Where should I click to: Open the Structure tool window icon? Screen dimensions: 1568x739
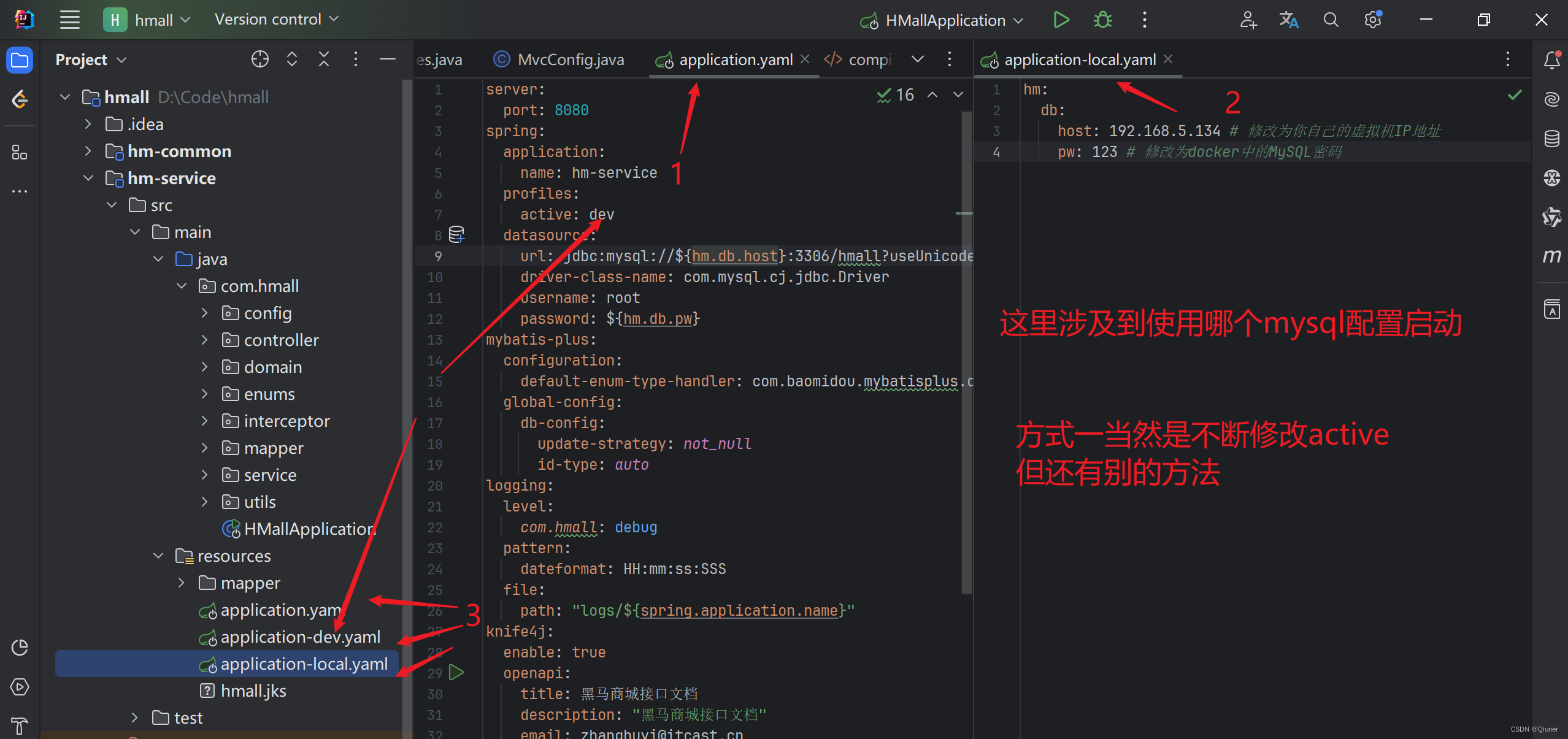[19, 152]
